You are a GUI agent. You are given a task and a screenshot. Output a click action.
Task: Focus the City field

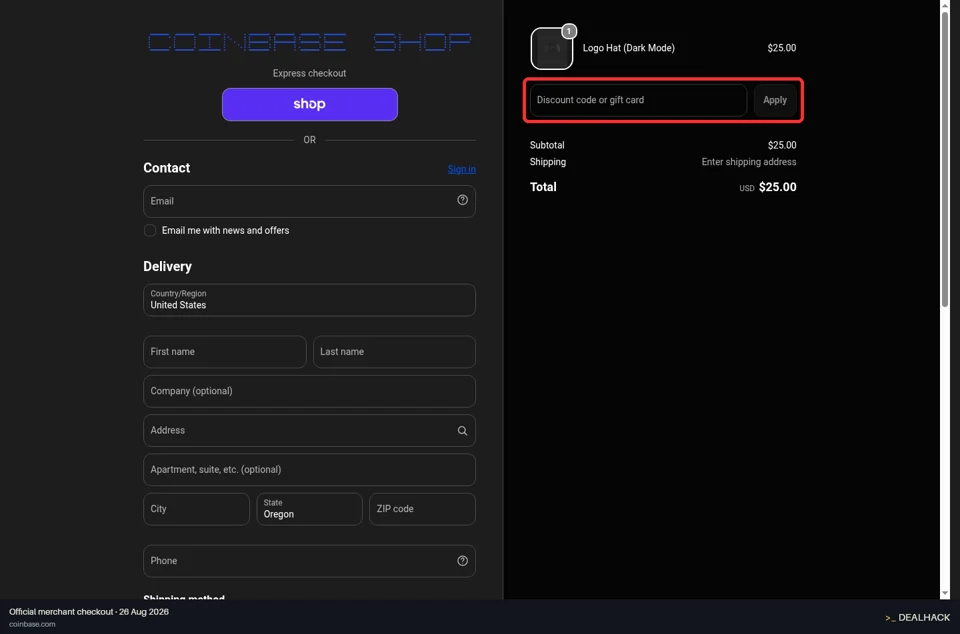pos(197,509)
